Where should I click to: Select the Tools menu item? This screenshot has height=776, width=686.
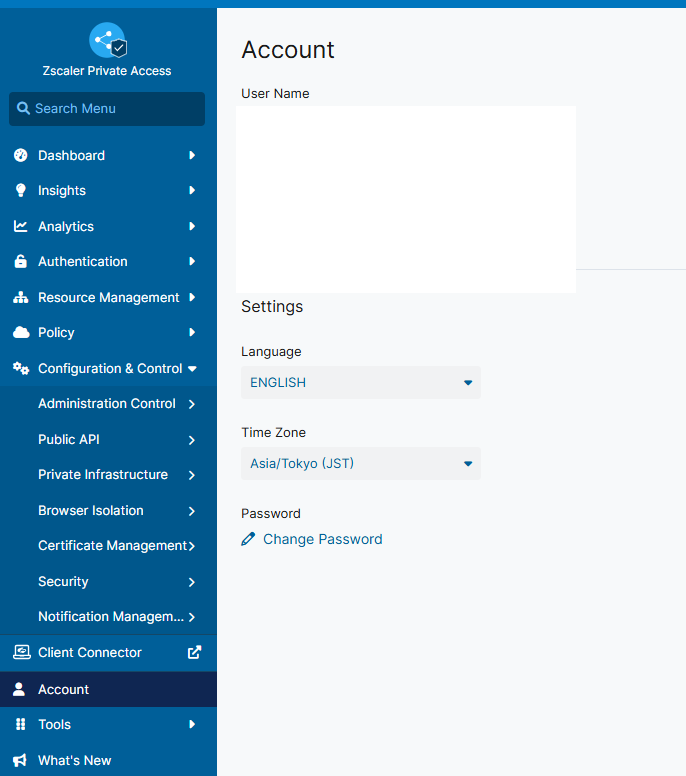click(x=108, y=725)
